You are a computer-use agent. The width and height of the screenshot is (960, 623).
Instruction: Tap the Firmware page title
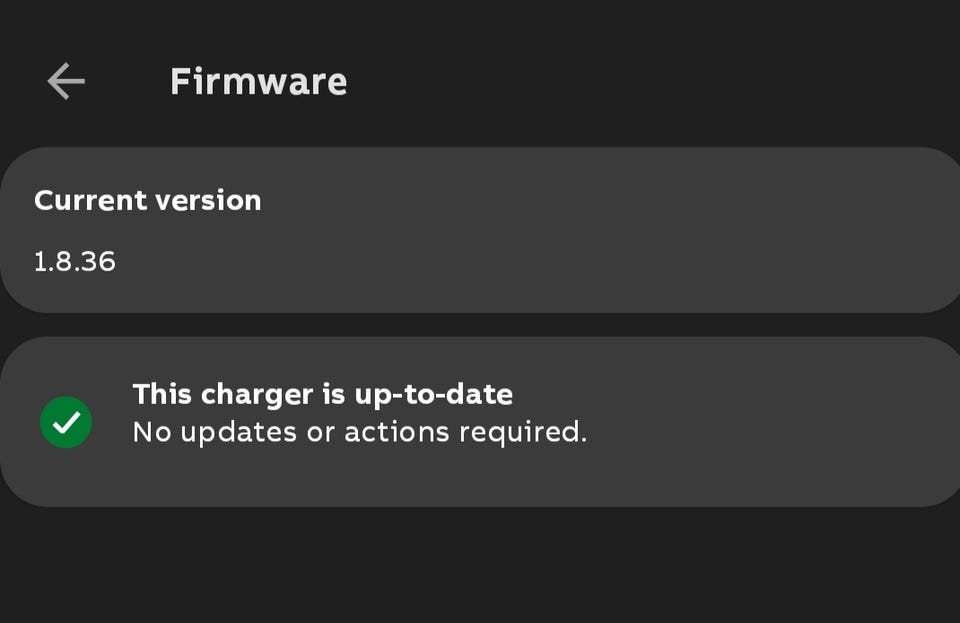coord(258,81)
